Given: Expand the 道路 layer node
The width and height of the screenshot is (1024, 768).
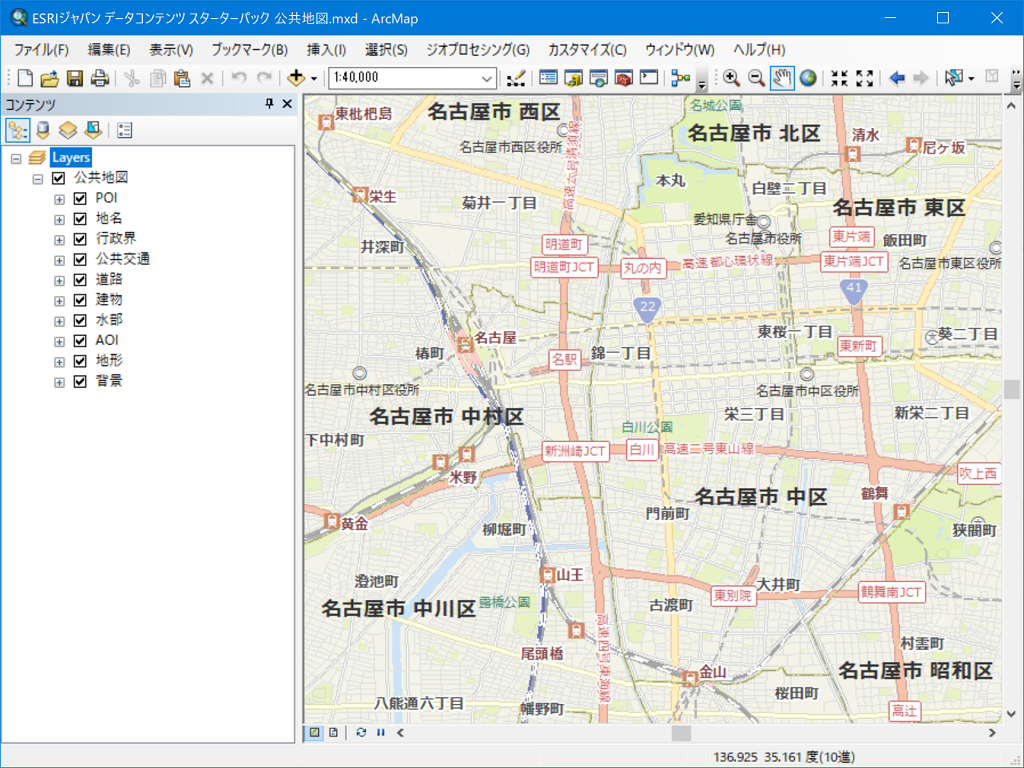Looking at the screenshot, I should pos(59,280).
